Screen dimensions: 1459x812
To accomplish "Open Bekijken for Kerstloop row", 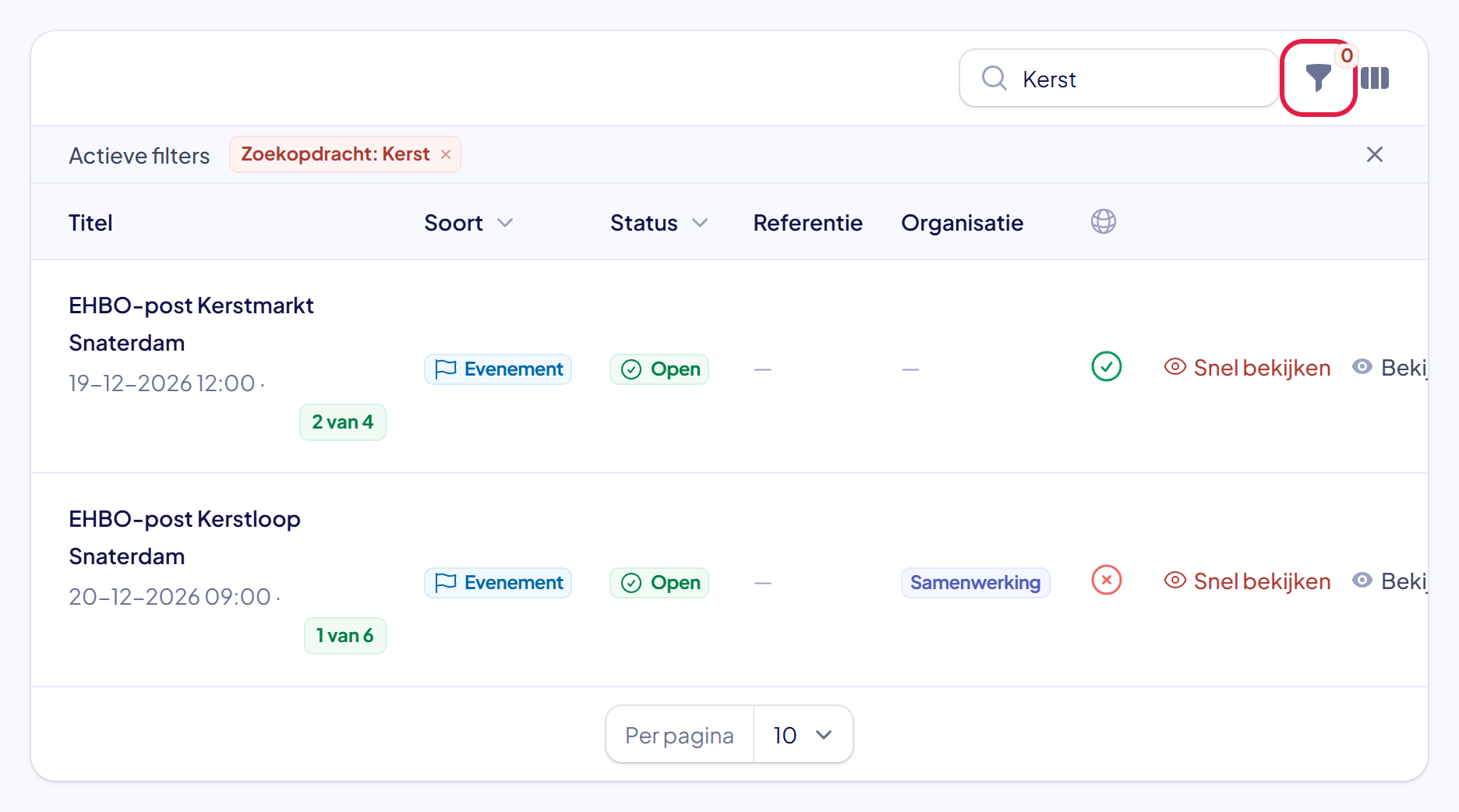I will (x=1390, y=581).
